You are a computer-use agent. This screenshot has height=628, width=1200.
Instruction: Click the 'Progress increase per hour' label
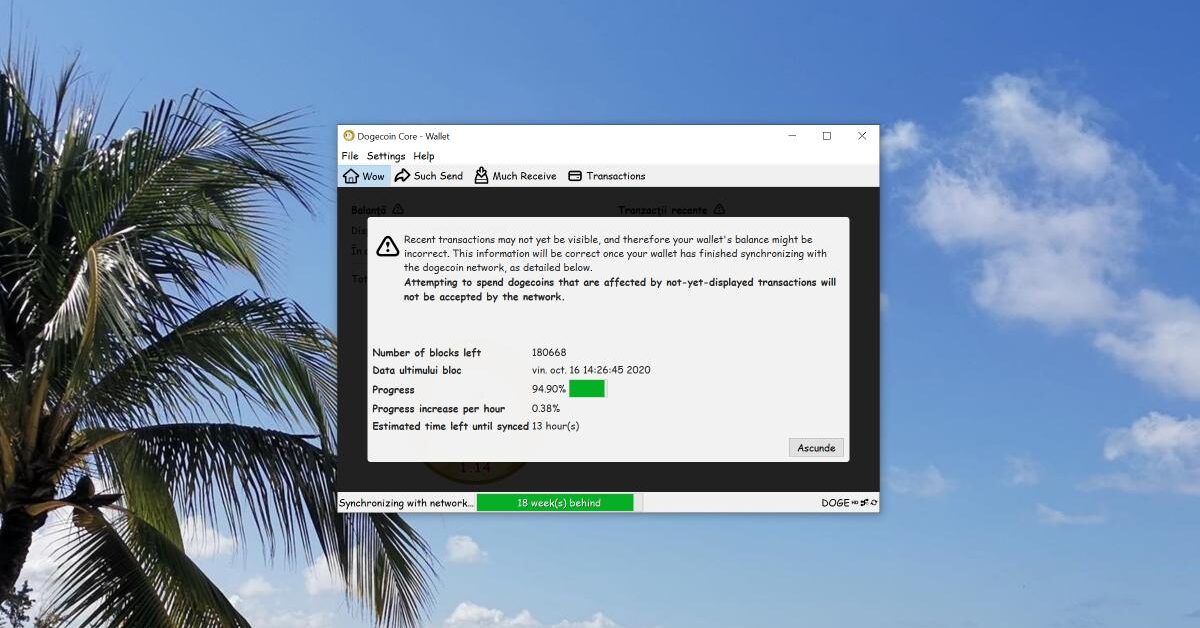(438, 408)
